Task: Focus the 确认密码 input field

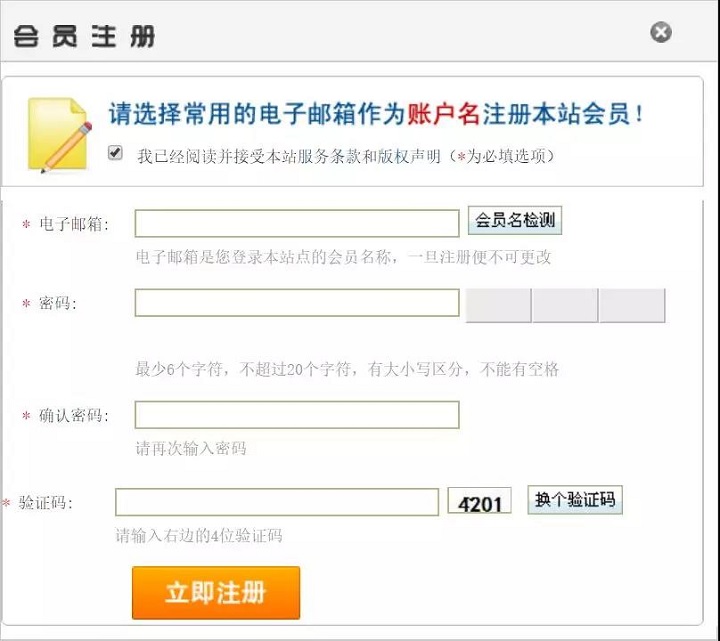Action: coord(297,415)
